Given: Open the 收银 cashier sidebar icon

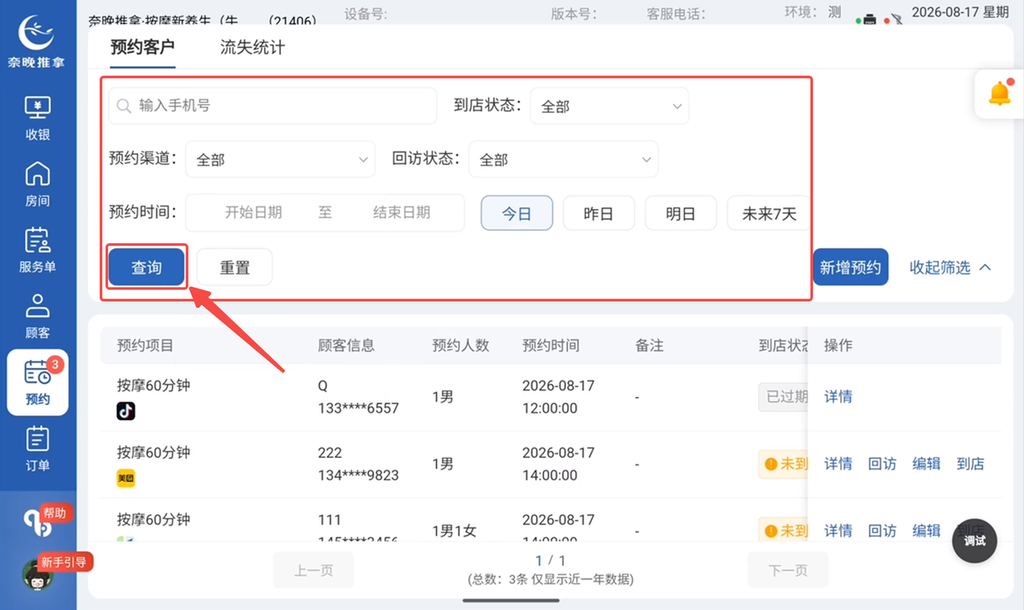Looking at the screenshot, I should pyautogui.click(x=37, y=118).
